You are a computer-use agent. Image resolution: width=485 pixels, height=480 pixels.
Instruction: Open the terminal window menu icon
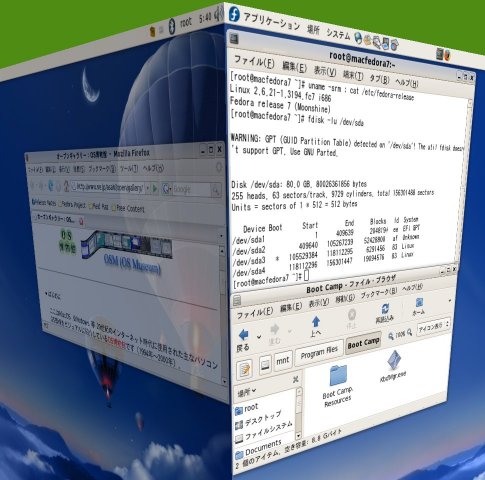click(x=234, y=39)
